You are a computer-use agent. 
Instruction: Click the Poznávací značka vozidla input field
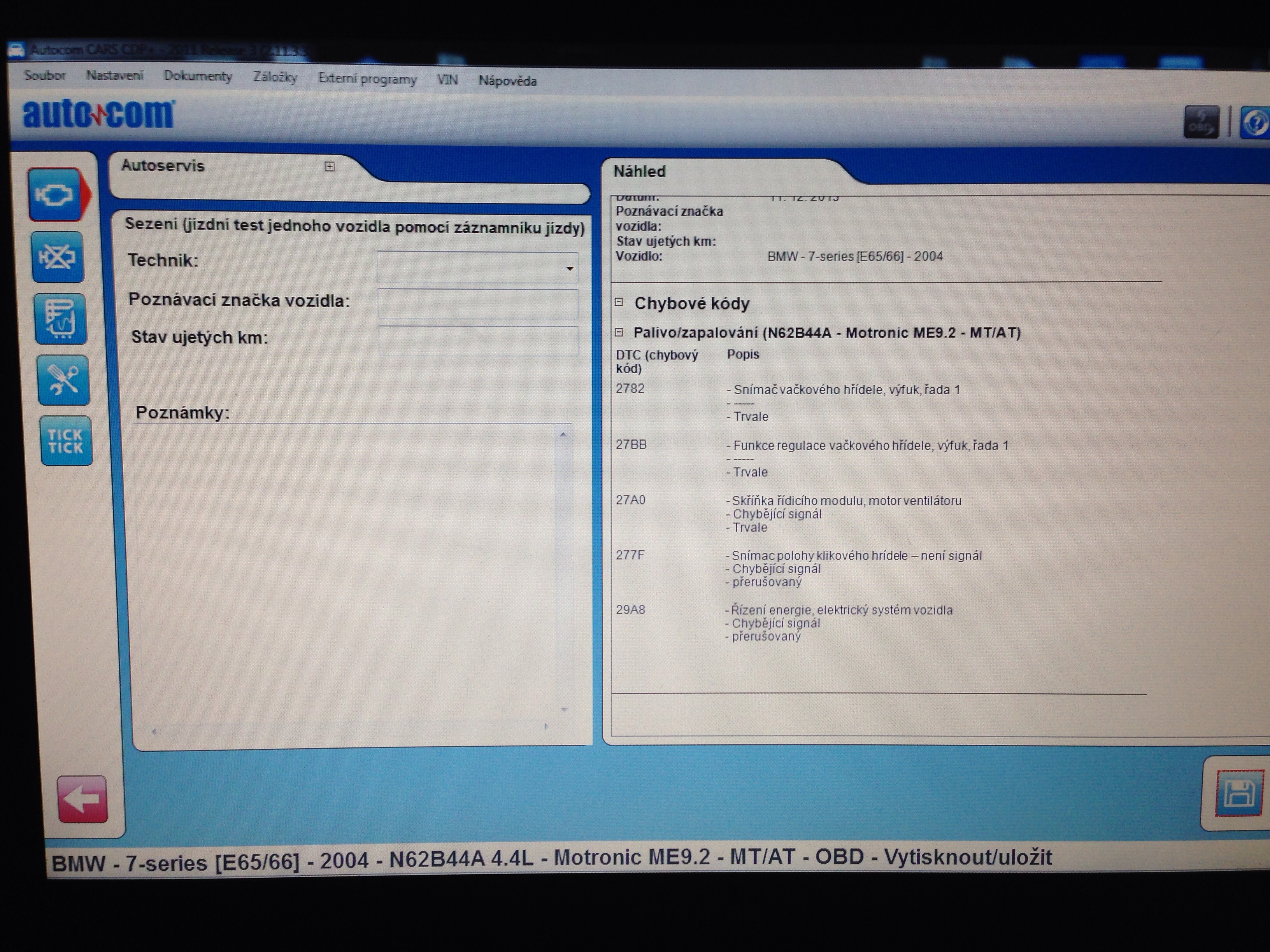(x=478, y=304)
